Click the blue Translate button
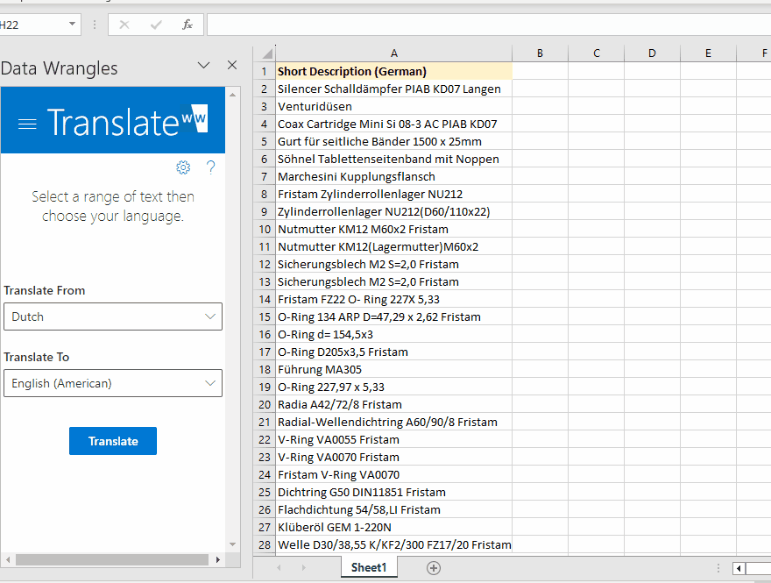 (113, 441)
